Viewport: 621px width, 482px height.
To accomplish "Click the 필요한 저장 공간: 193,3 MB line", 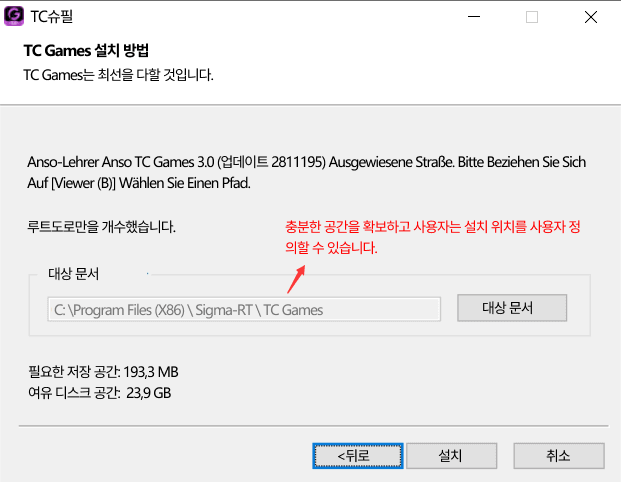I will [x=103, y=372].
